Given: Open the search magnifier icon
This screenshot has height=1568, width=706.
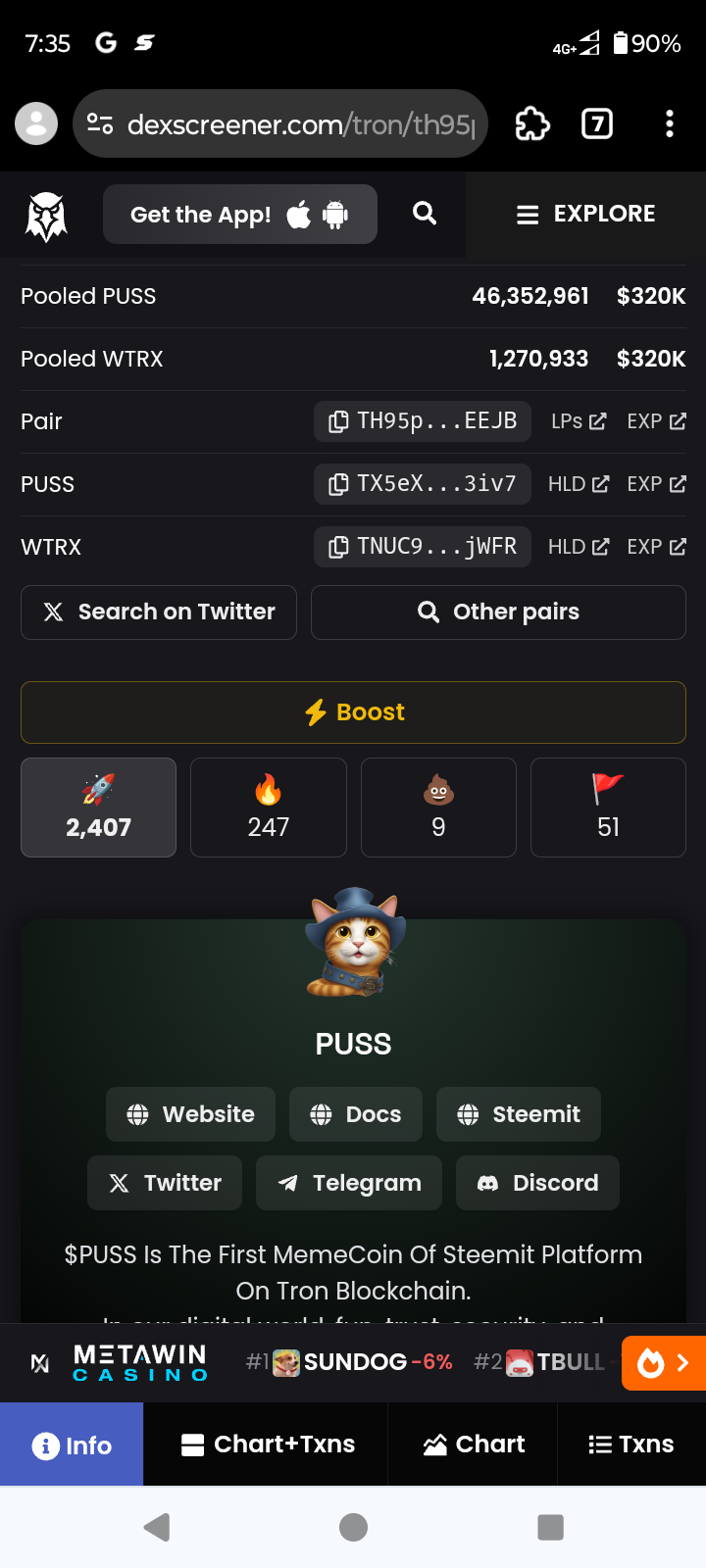Looking at the screenshot, I should [425, 214].
